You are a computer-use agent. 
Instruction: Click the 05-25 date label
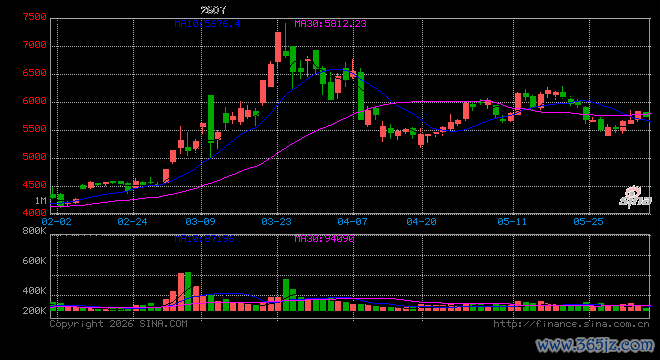(x=588, y=221)
